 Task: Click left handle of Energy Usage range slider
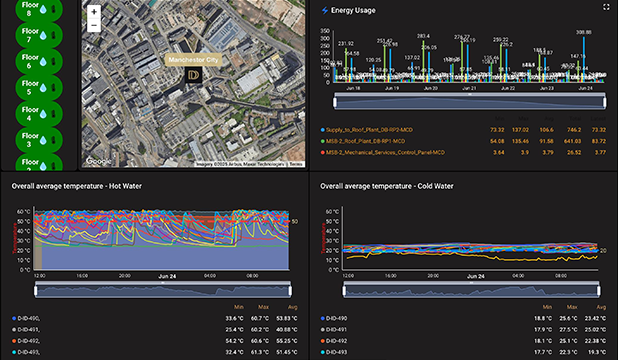click(335, 102)
